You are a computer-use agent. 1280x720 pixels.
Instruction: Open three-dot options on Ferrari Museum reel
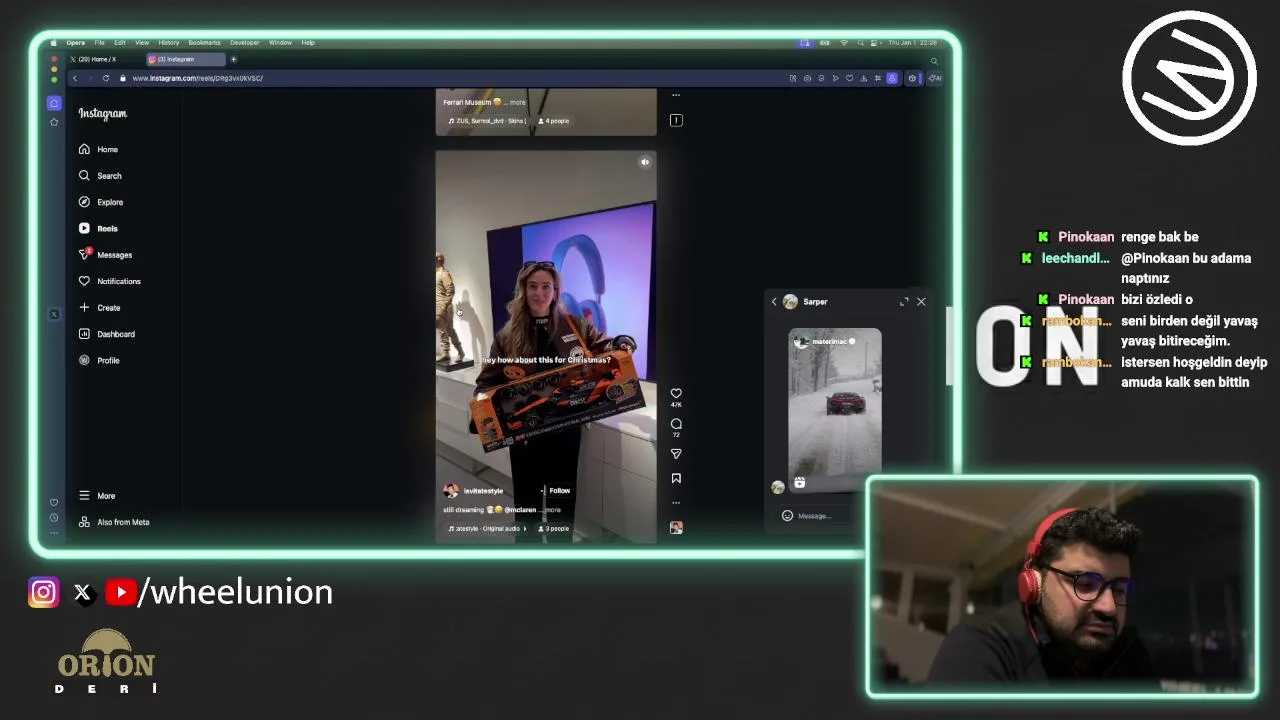click(x=676, y=95)
